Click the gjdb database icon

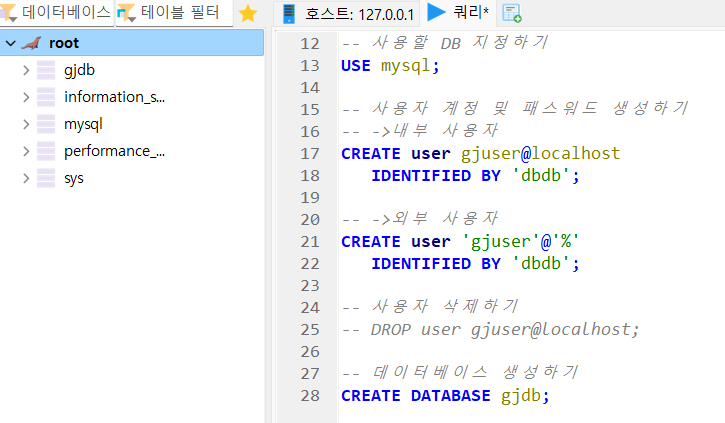click(46, 70)
